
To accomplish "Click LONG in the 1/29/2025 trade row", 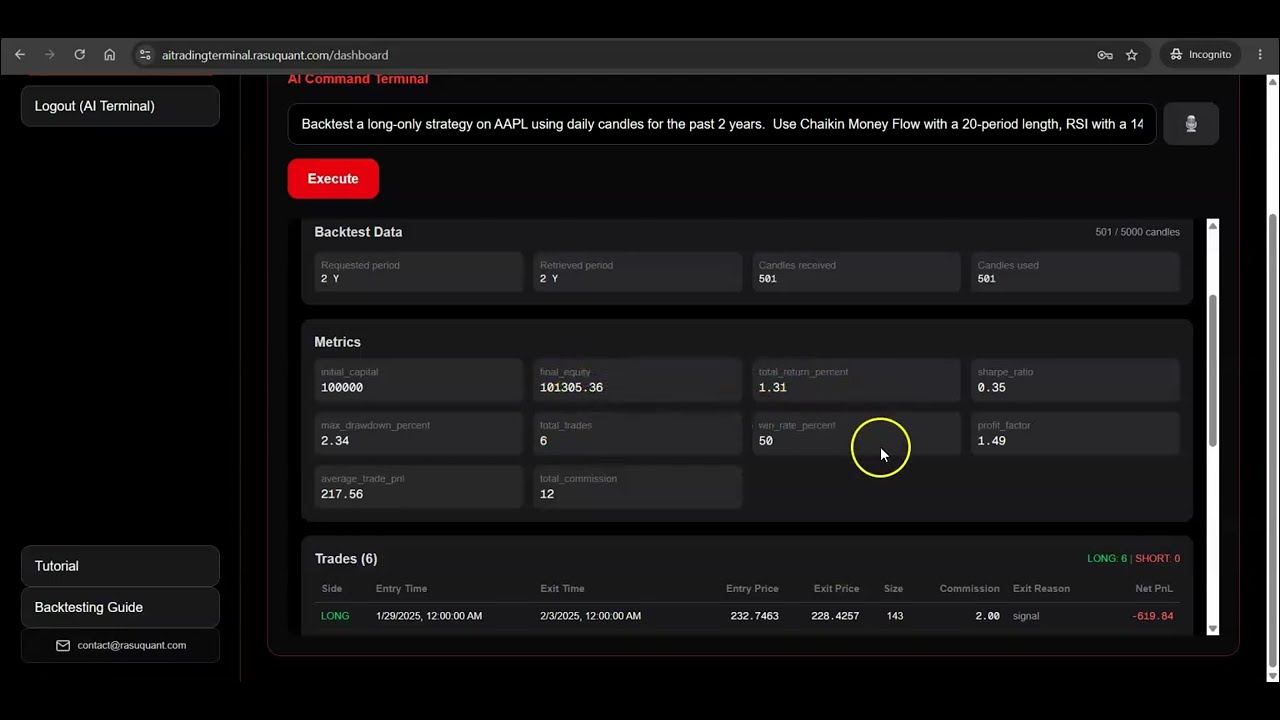I will (335, 616).
